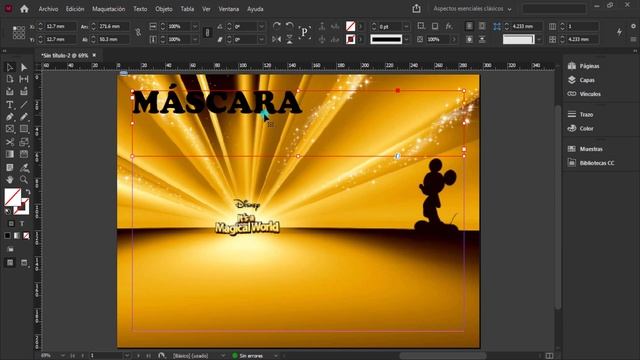The image size is (640, 360).
Task: Select the Scissors tool
Action: coord(10,142)
